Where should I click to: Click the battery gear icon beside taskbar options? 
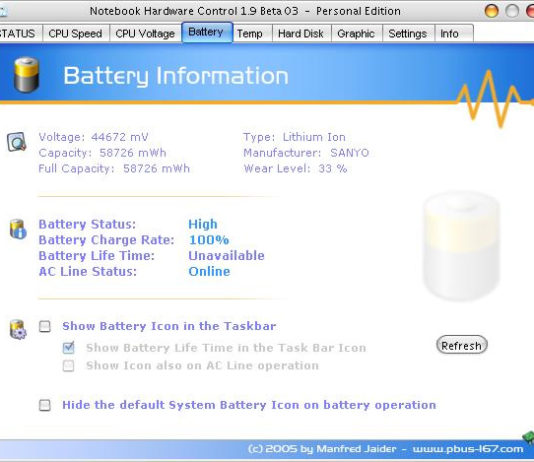18,330
